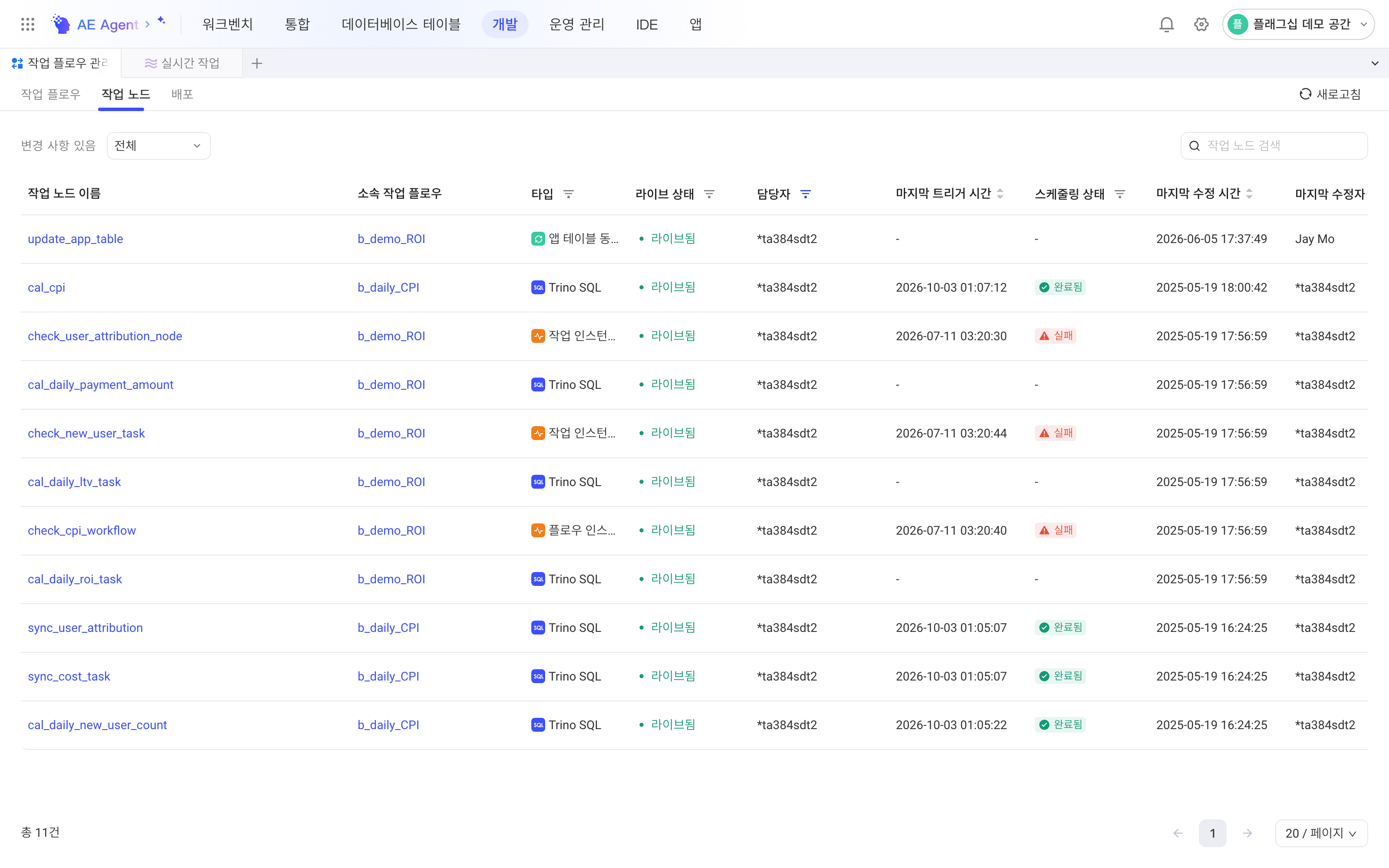This screenshot has height=868, width=1389.
Task: Open filter icon on 라이브 상태 column
Action: point(709,194)
